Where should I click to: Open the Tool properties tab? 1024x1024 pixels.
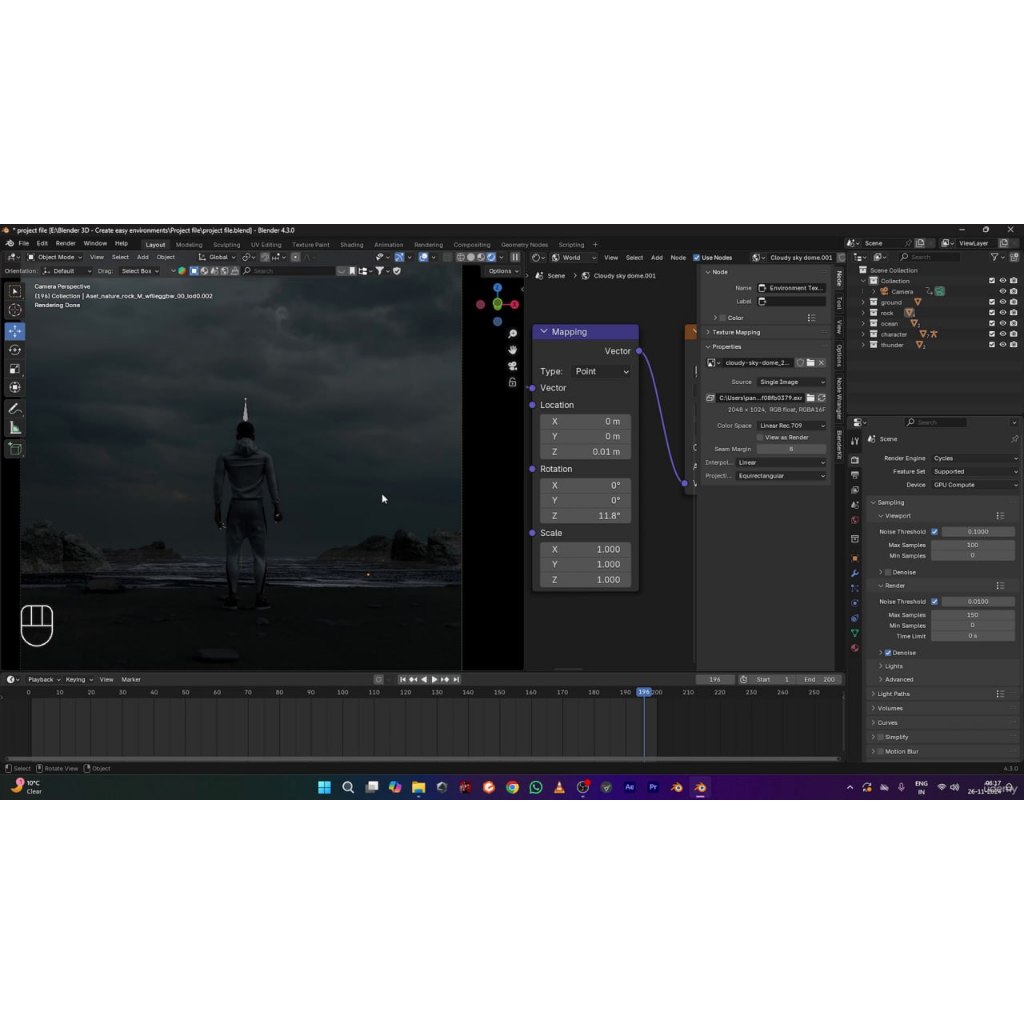point(855,441)
